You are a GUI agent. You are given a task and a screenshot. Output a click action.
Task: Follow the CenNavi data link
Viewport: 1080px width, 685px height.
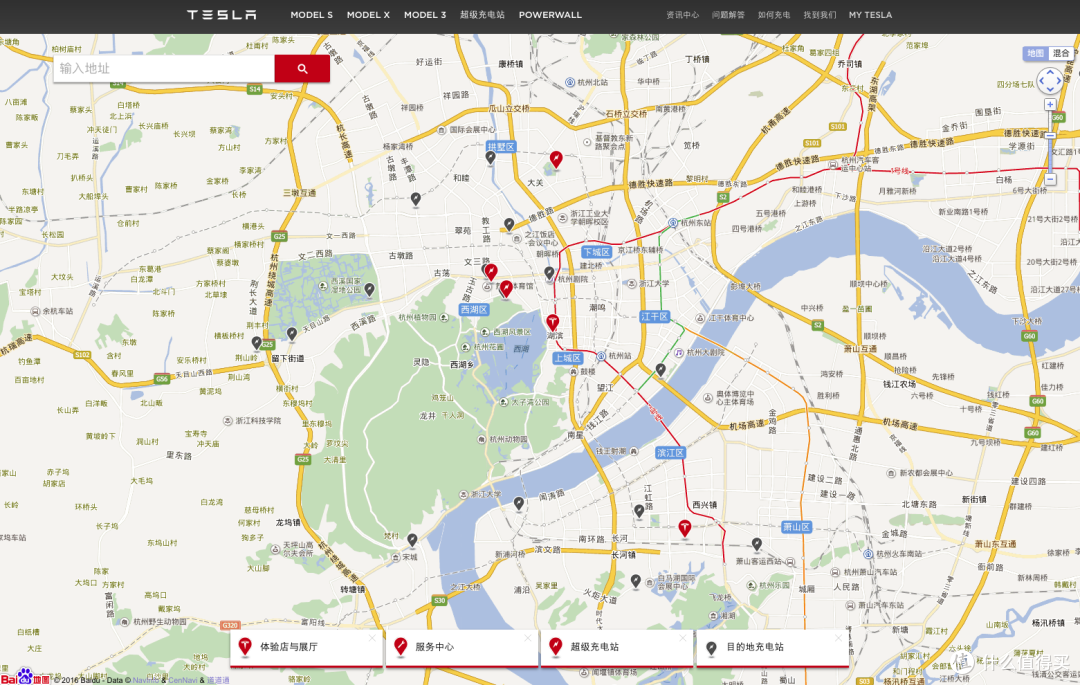[183, 680]
